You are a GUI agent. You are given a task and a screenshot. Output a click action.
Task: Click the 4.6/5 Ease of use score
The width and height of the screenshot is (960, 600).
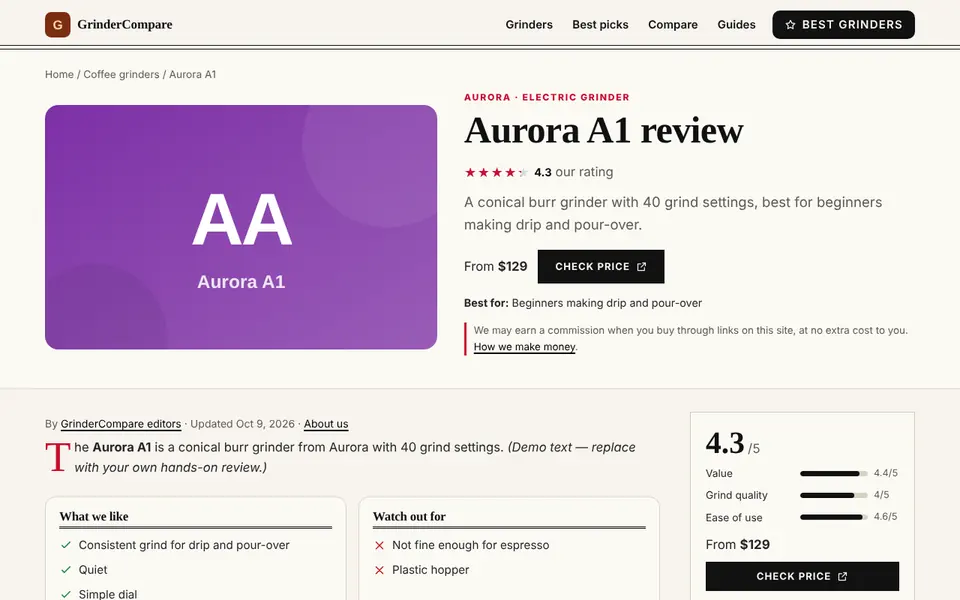885,517
